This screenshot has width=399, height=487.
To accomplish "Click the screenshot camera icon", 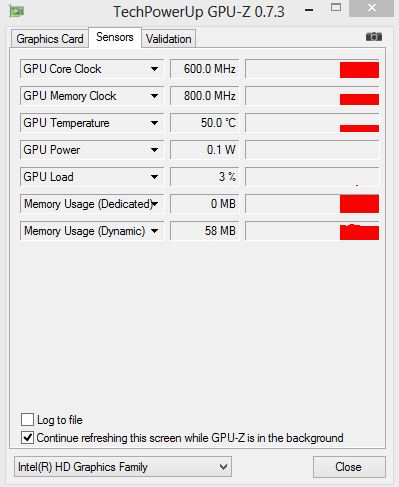I will [x=374, y=37].
